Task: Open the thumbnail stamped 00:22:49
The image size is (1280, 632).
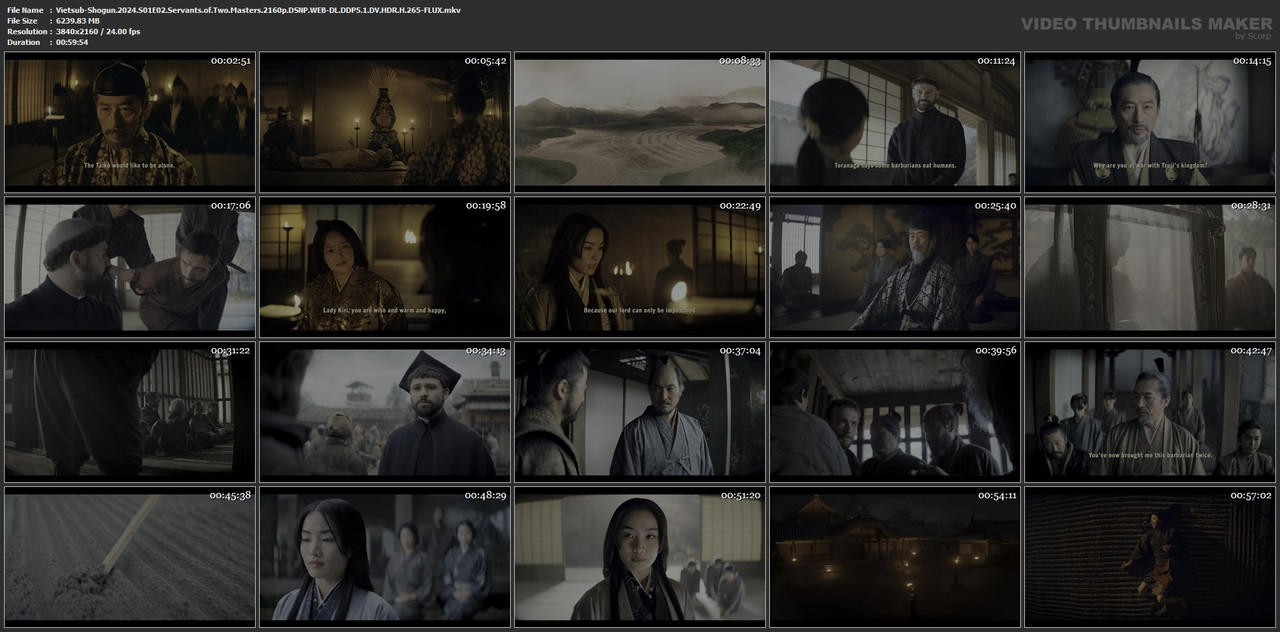Action: [639, 267]
